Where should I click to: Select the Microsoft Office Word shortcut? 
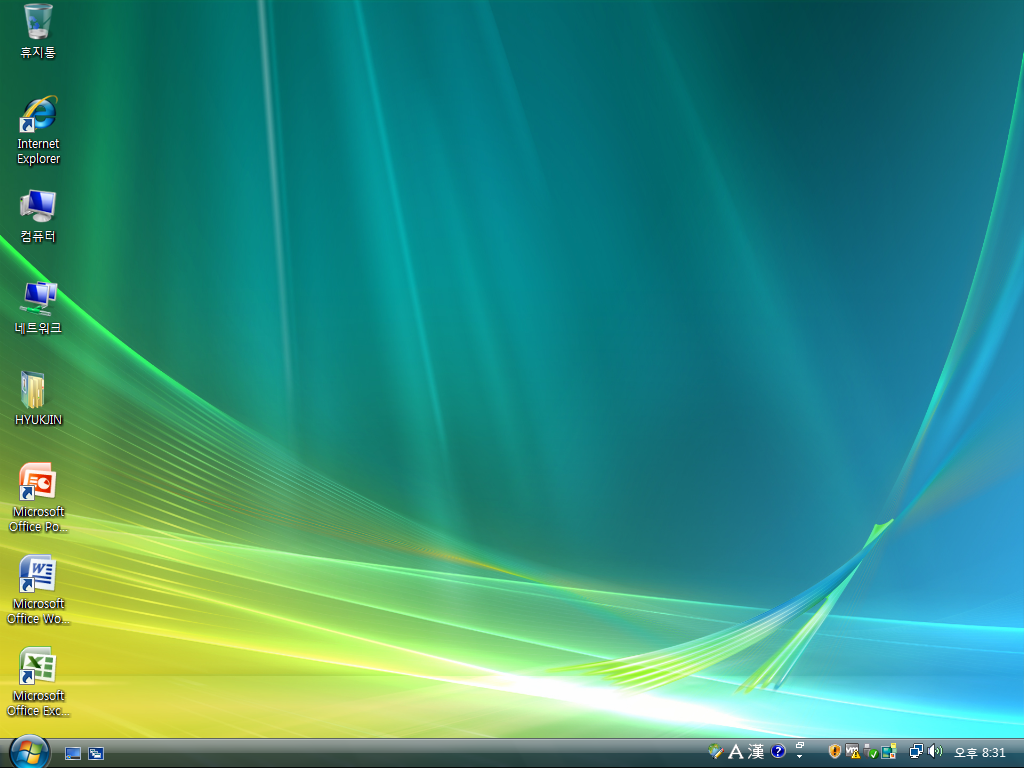coord(38,590)
